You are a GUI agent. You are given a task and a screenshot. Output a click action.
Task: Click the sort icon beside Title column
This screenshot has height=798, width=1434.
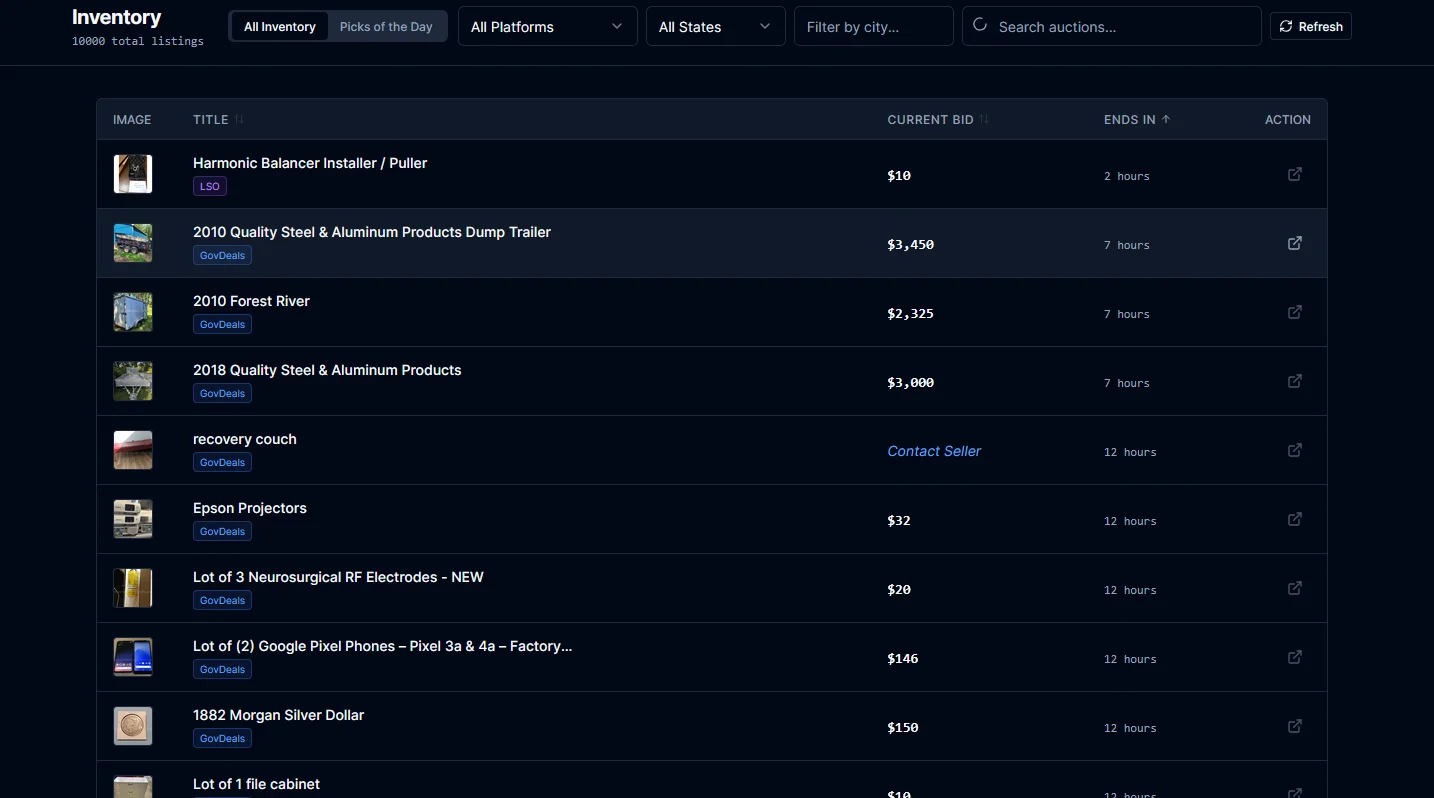coord(239,119)
